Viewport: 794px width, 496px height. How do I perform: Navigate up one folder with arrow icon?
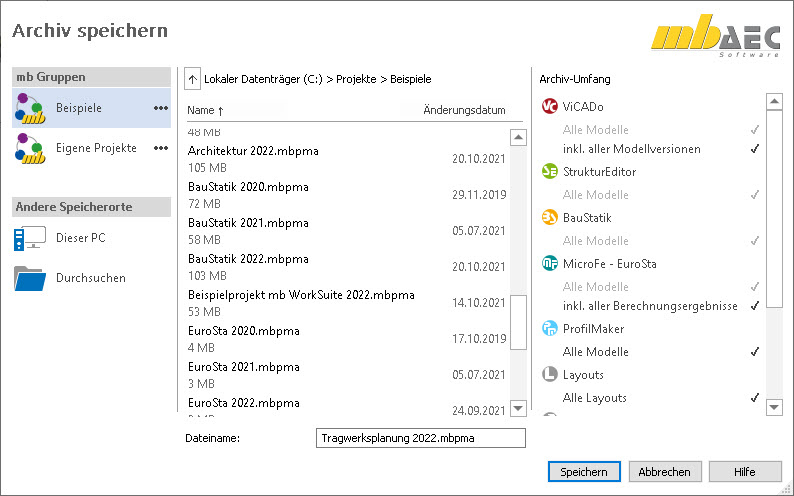(x=193, y=78)
